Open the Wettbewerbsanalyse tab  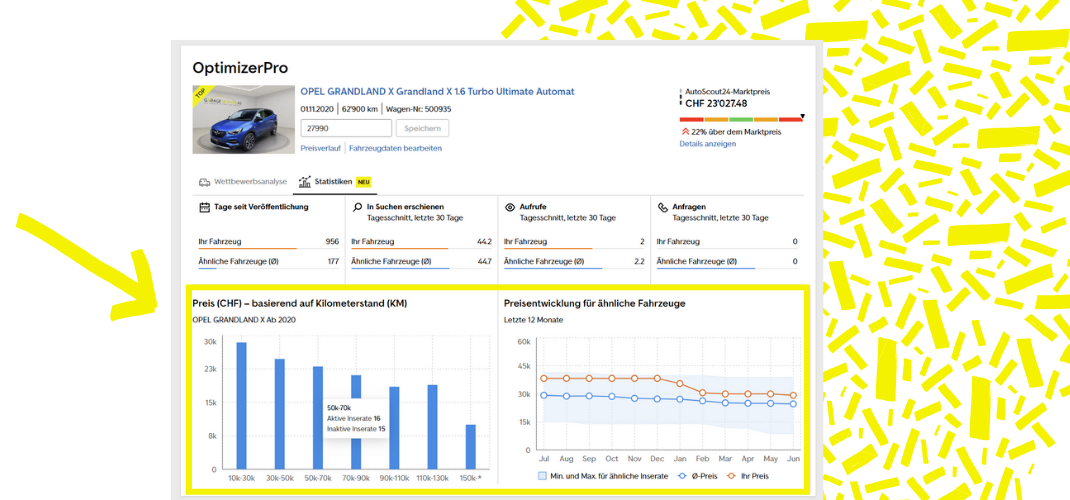pyautogui.click(x=243, y=182)
